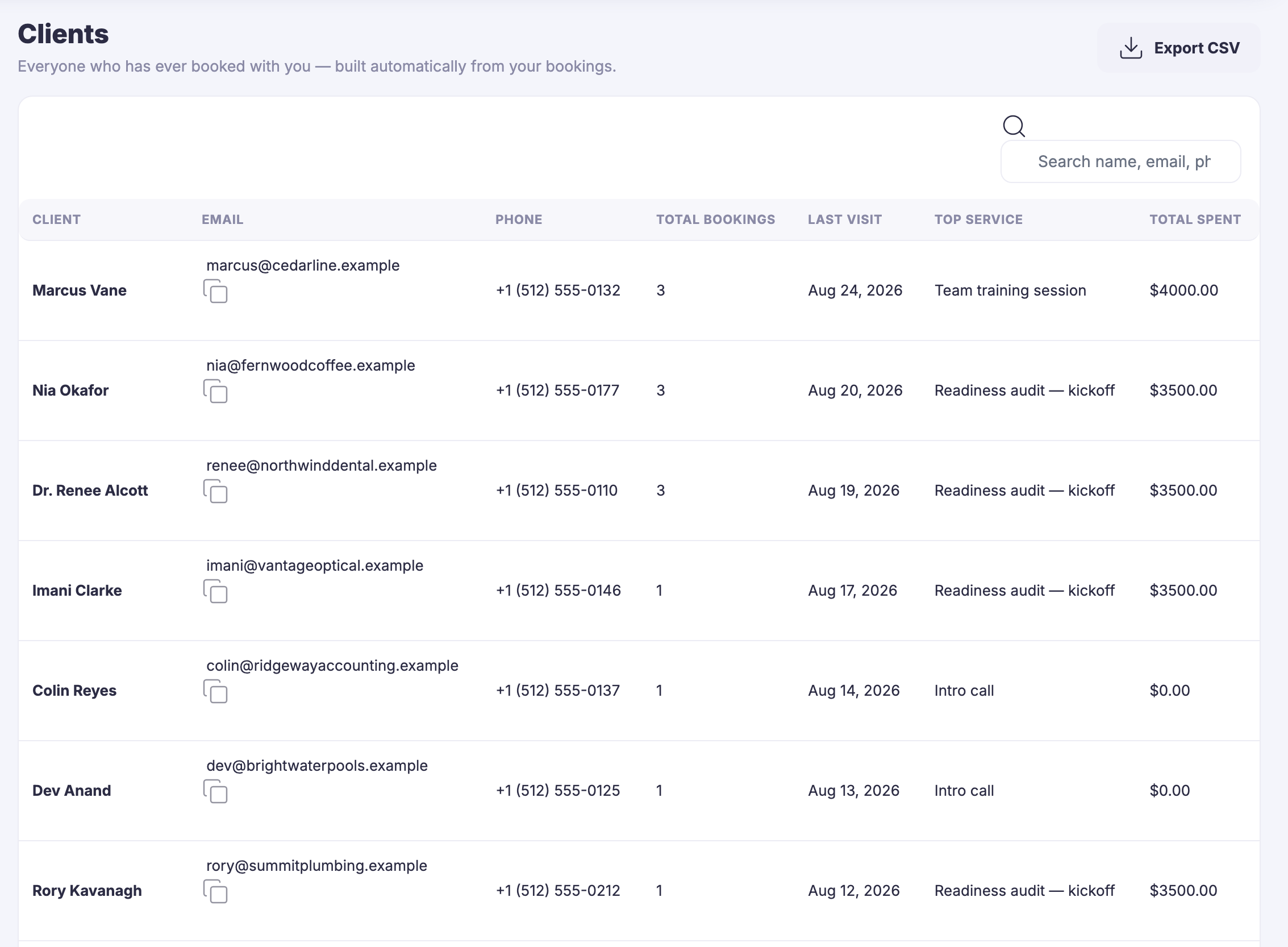This screenshot has width=1288, height=947.
Task: Click email marcus@cedarline.example
Action: pos(303,265)
